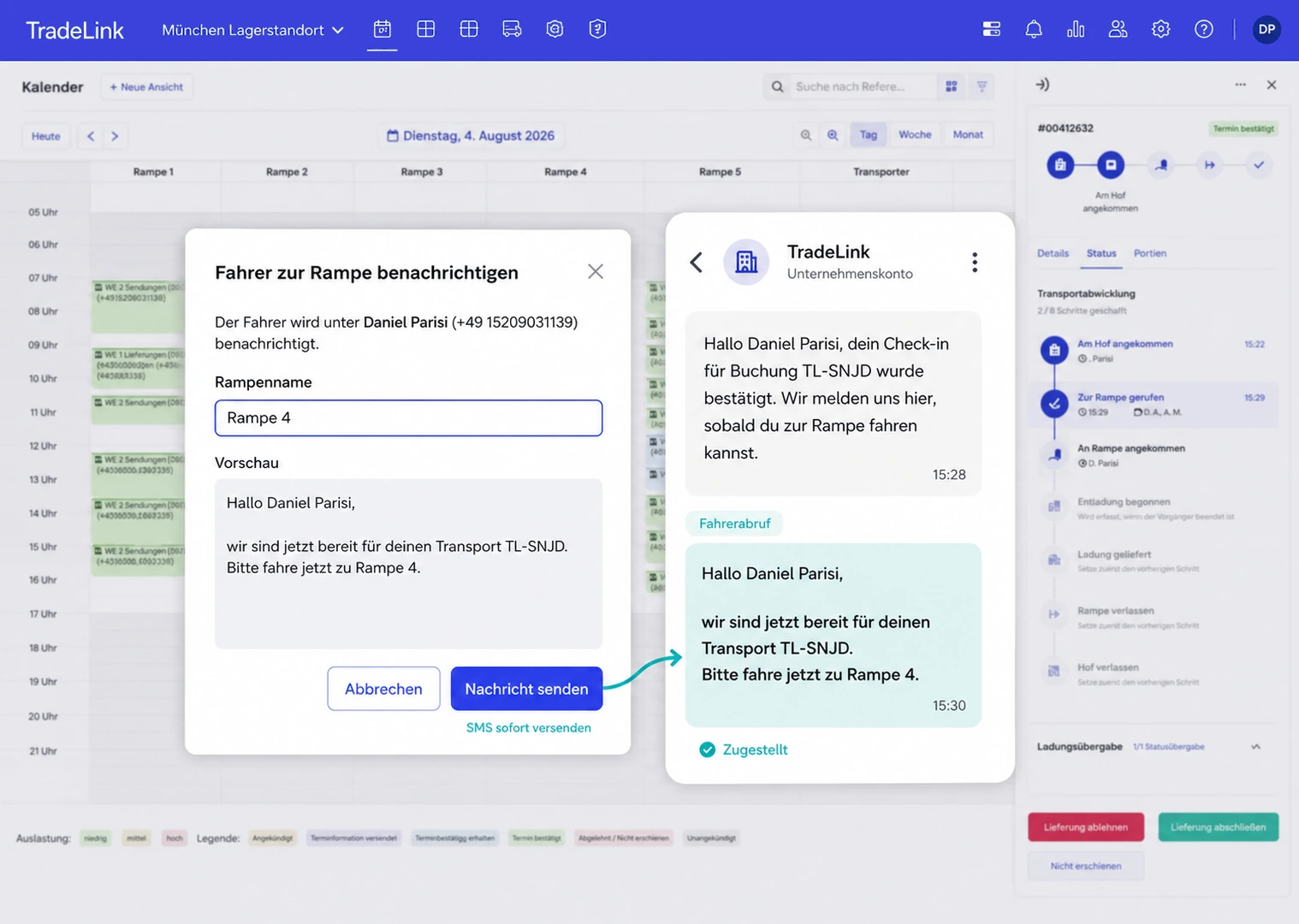This screenshot has width=1299, height=924.
Task: Switch to Monat calendar view
Action: pos(968,135)
